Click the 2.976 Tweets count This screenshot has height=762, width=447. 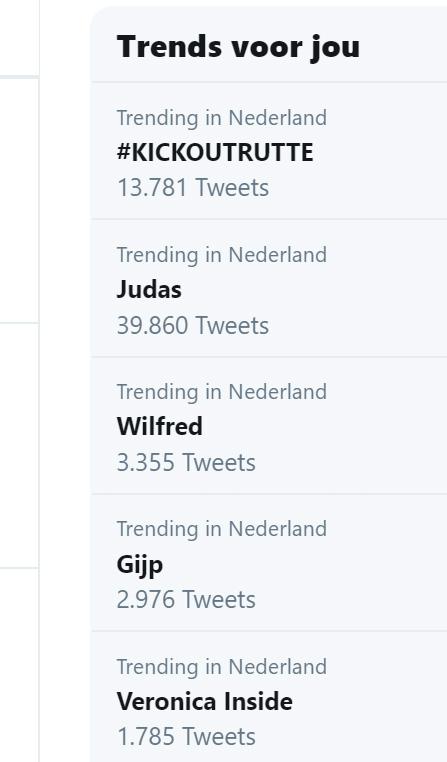click(186, 599)
